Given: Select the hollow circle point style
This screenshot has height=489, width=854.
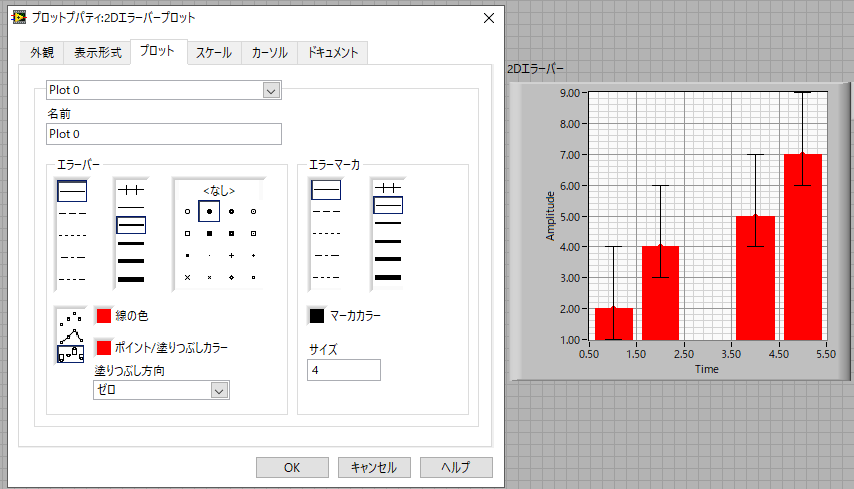Looking at the screenshot, I should point(187,212).
